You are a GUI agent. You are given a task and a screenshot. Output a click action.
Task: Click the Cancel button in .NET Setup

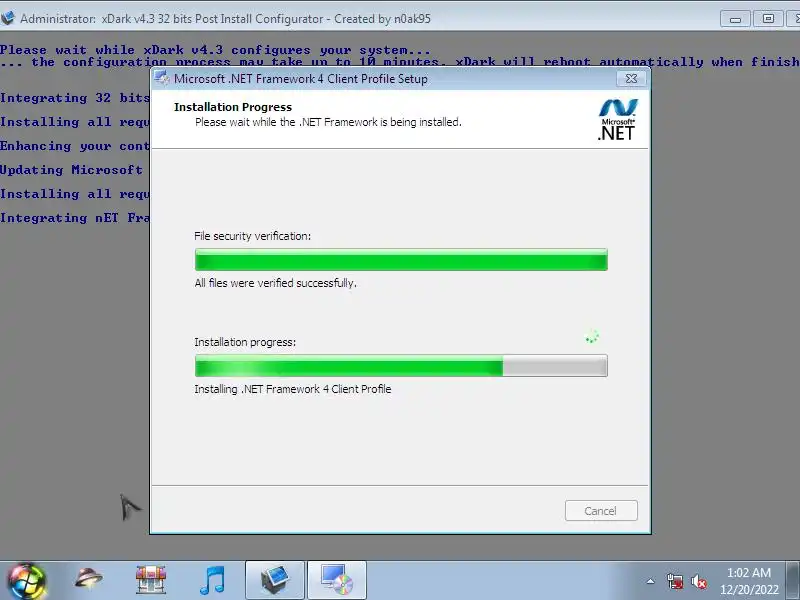(x=601, y=511)
